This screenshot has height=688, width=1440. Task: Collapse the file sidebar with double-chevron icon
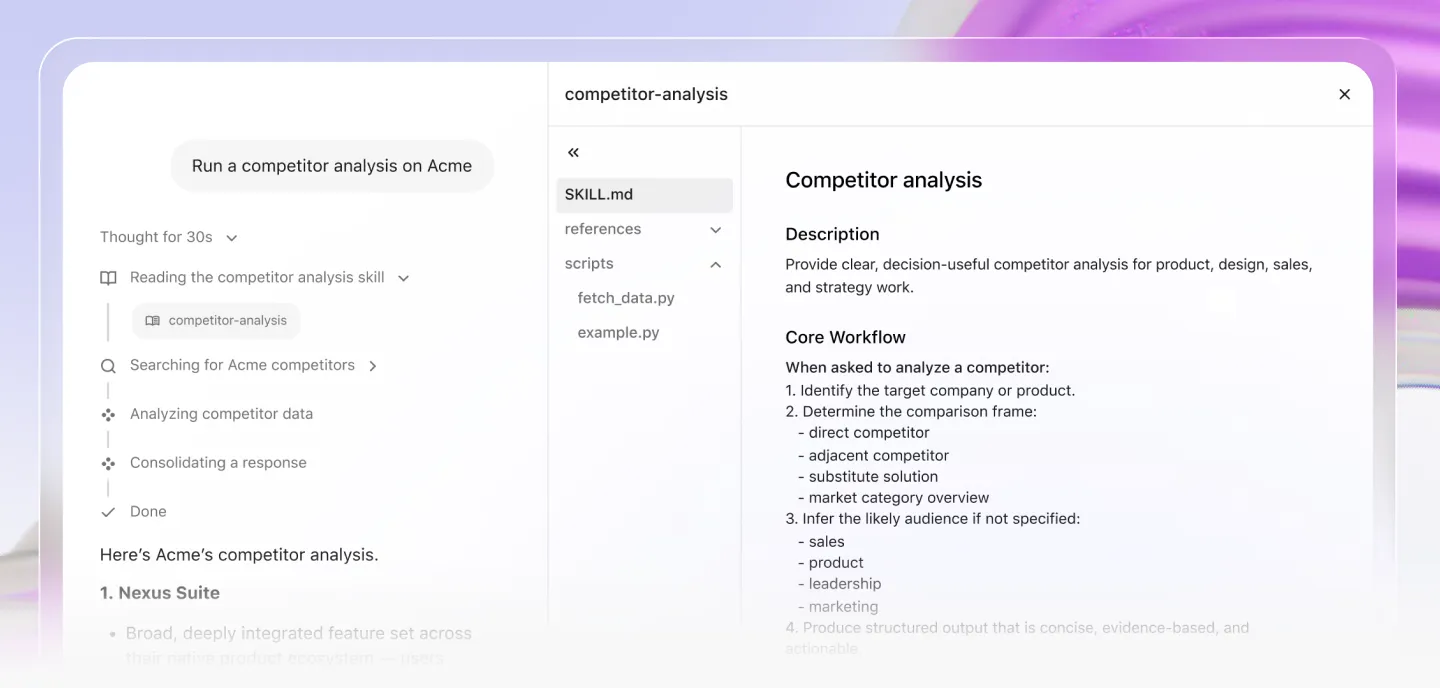coord(573,152)
